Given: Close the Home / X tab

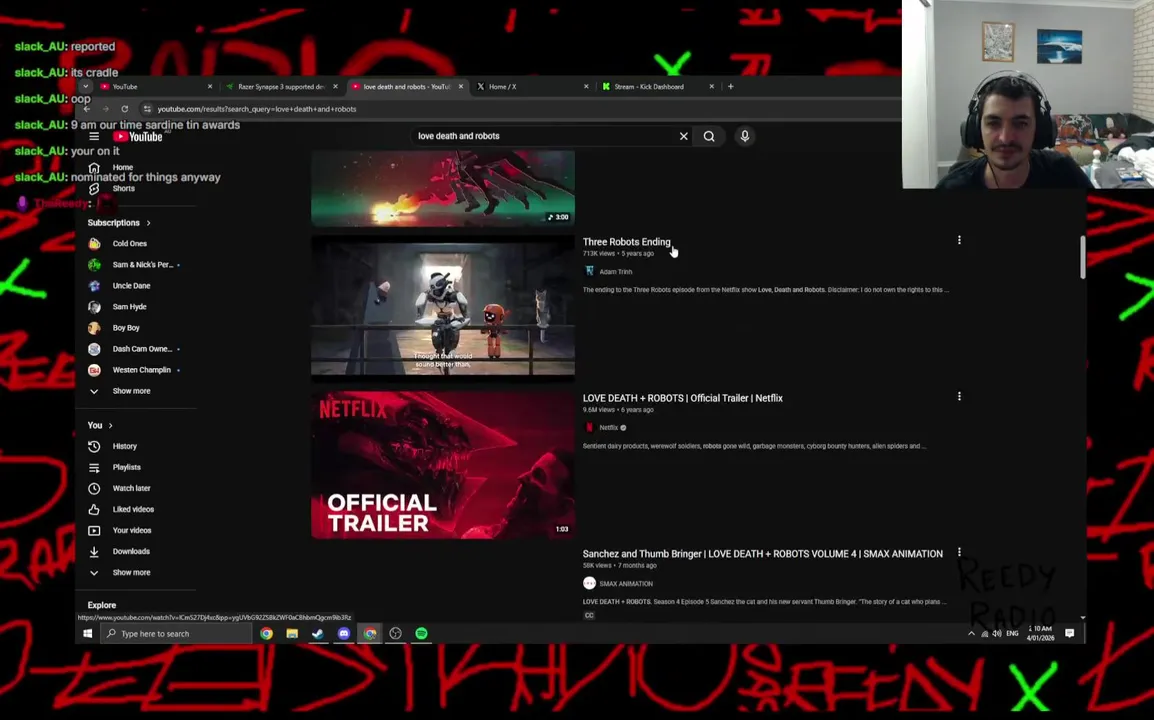Looking at the screenshot, I should (x=586, y=87).
